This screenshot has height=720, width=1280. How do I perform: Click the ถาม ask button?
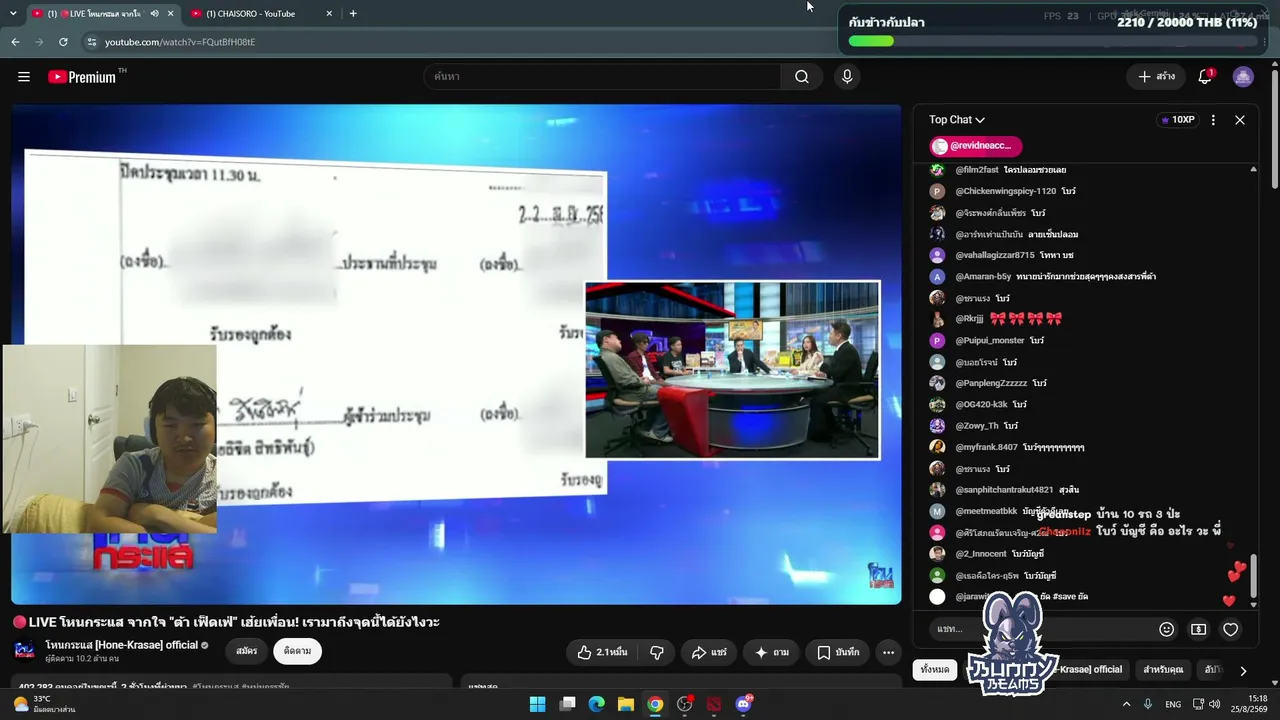pyautogui.click(x=772, y=652)
